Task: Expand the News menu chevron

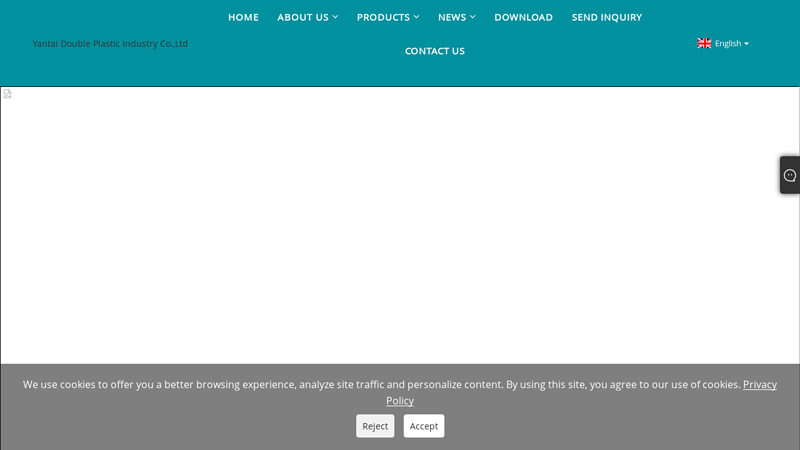Action: pos(472,17)
